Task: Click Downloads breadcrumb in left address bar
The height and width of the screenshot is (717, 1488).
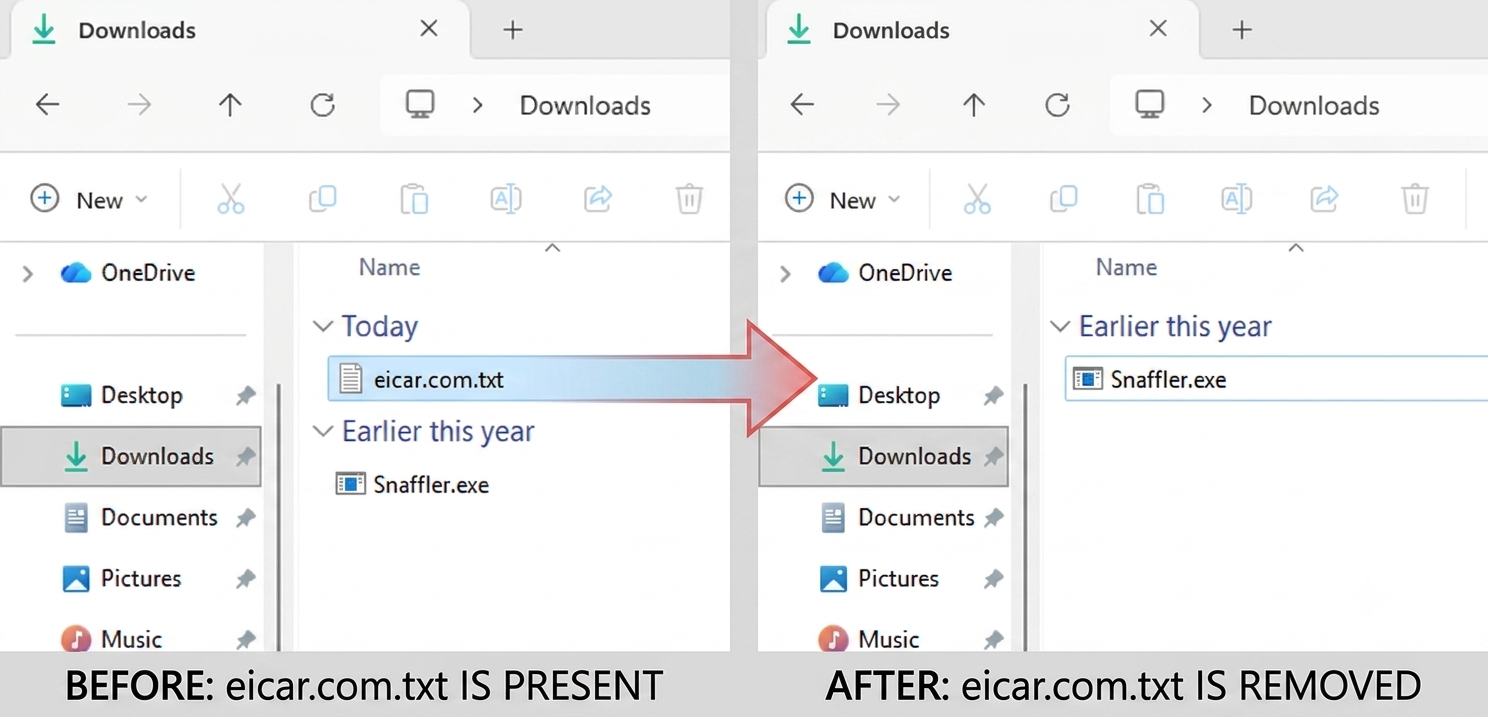Action: click(x=585, y=105)
